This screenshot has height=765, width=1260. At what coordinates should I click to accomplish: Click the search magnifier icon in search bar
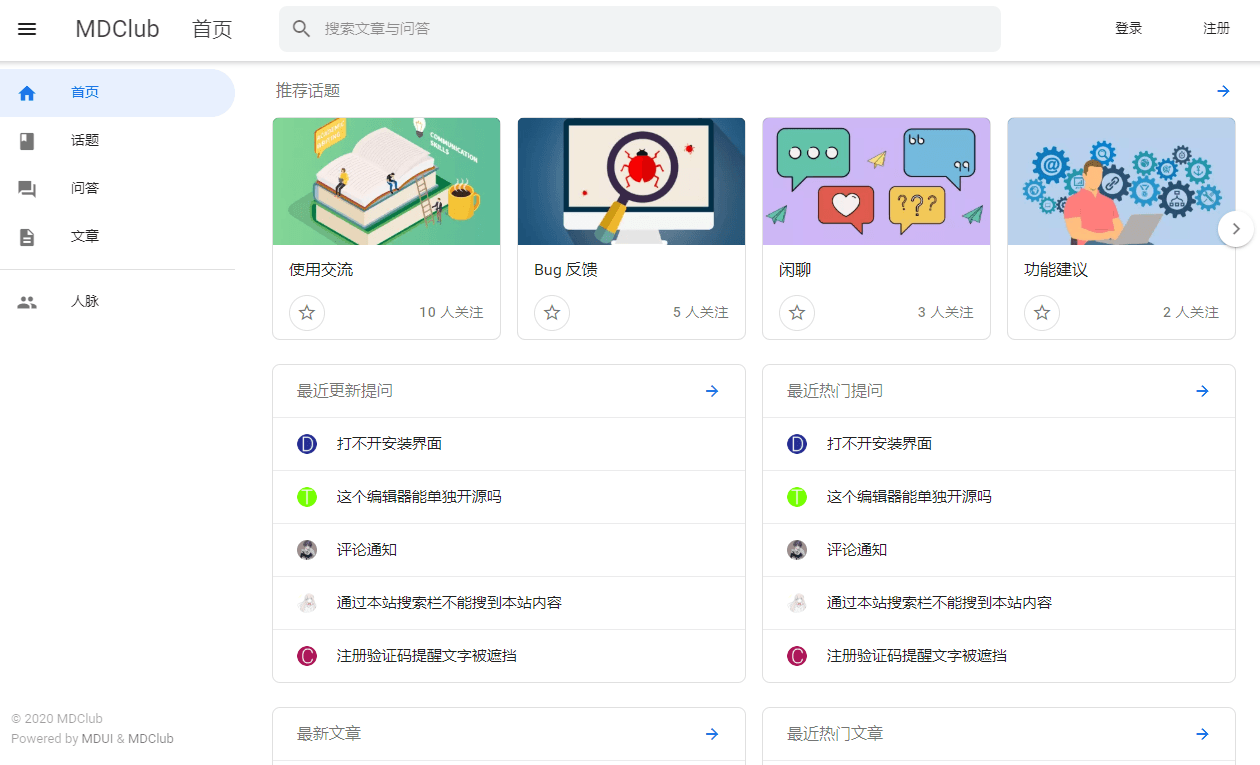[x=301, y=29]
